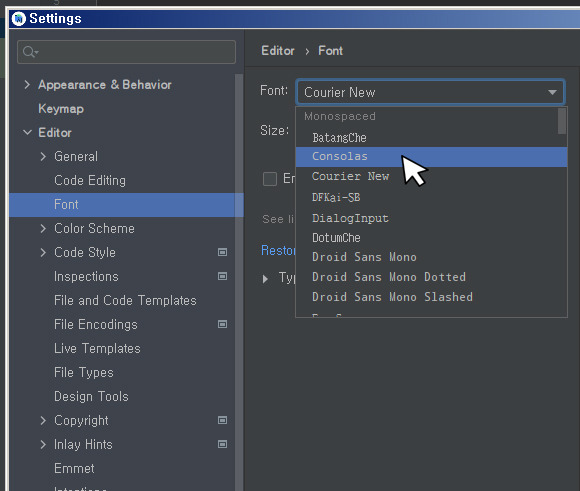Pick DFKai-SB font option
This screenshot has width=580, height=491.
coord(431,197)
